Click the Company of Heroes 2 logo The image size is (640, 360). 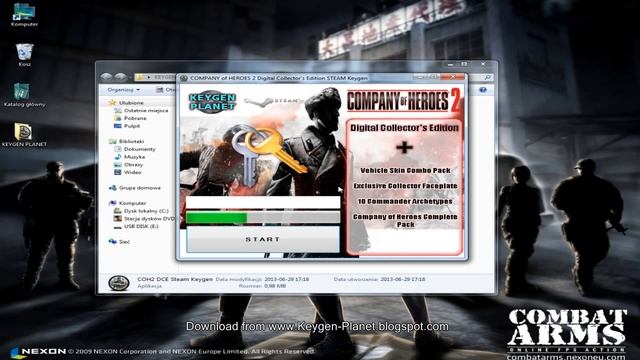coord(404,101)
